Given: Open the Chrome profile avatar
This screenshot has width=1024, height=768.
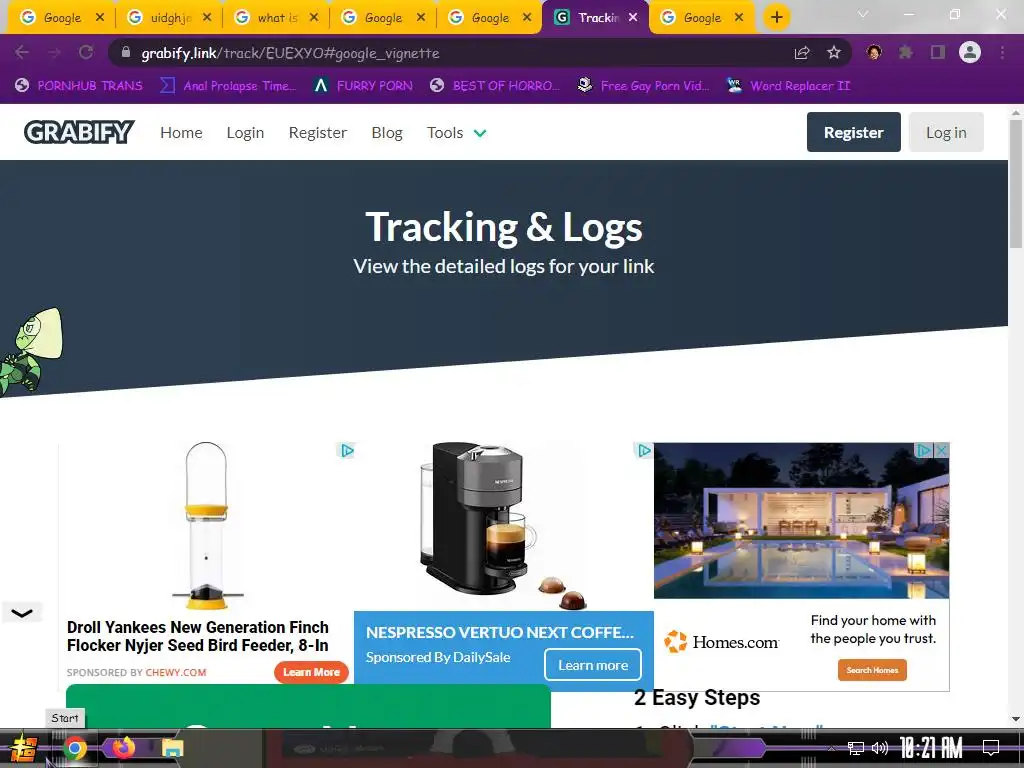Looking at the screenshot, I should pyautogui.click(x=970, y=52).
